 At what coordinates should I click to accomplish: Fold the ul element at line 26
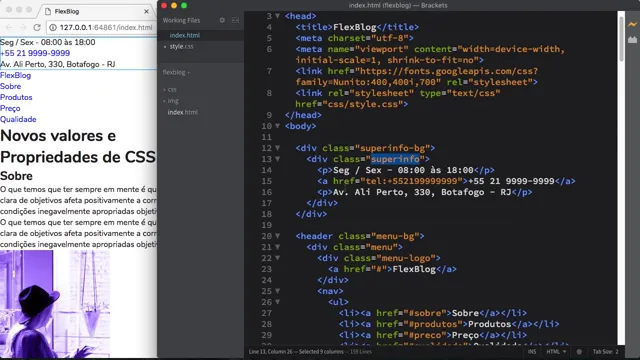[278, 302]
